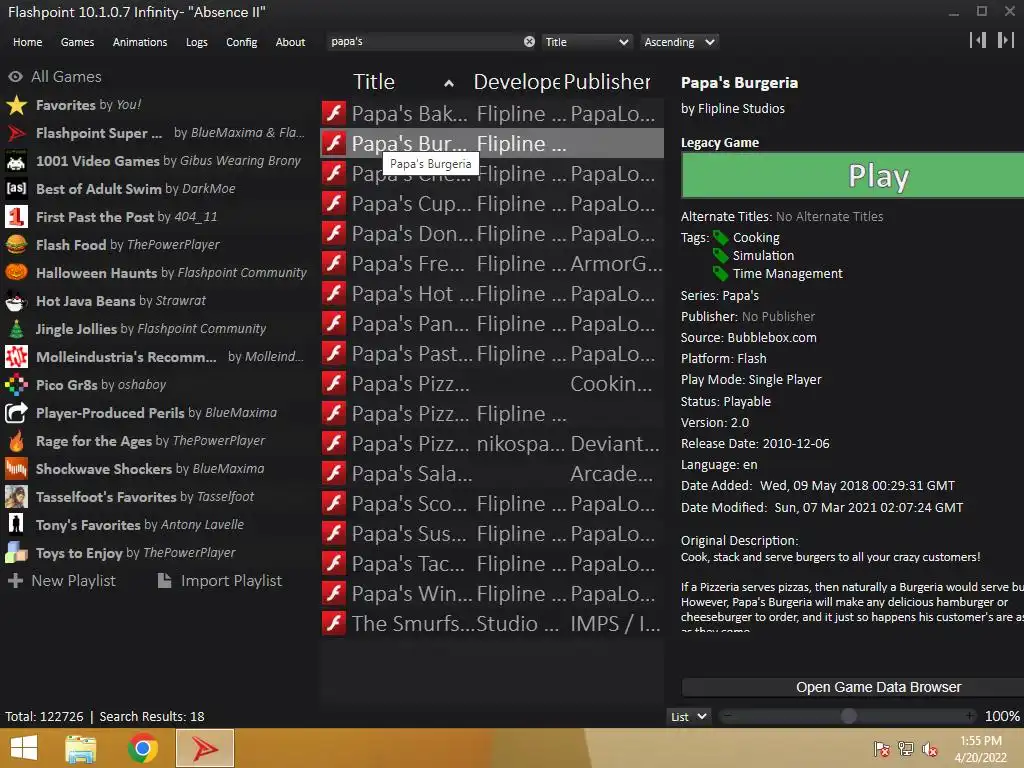Select Papa's Freezeria row by ArmorGames

pos(492,263)
